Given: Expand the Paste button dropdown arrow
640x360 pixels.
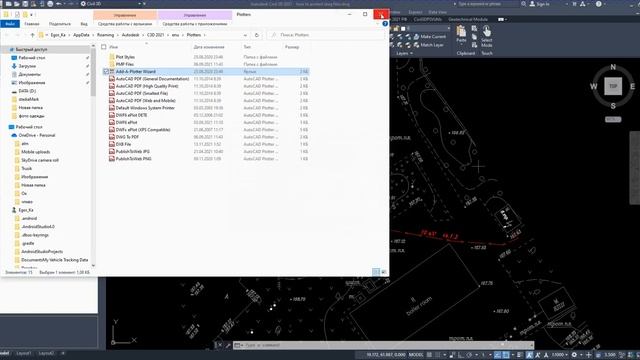Looking at the screenshot, I should click(461, 44).
